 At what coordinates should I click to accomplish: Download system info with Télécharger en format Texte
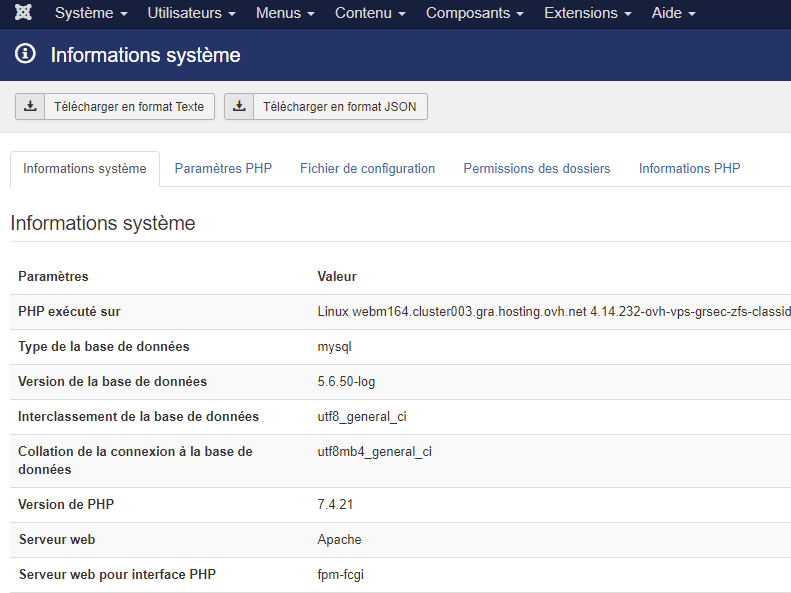coord(115,106)
